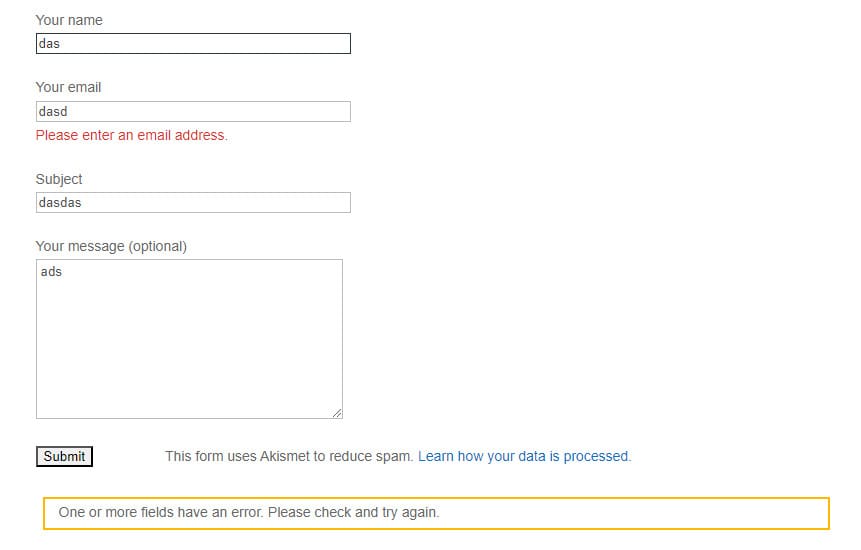The width and height of the screenshot is (861, 550).
Task: Click the message box resize handle
Action: click(337, 413)
